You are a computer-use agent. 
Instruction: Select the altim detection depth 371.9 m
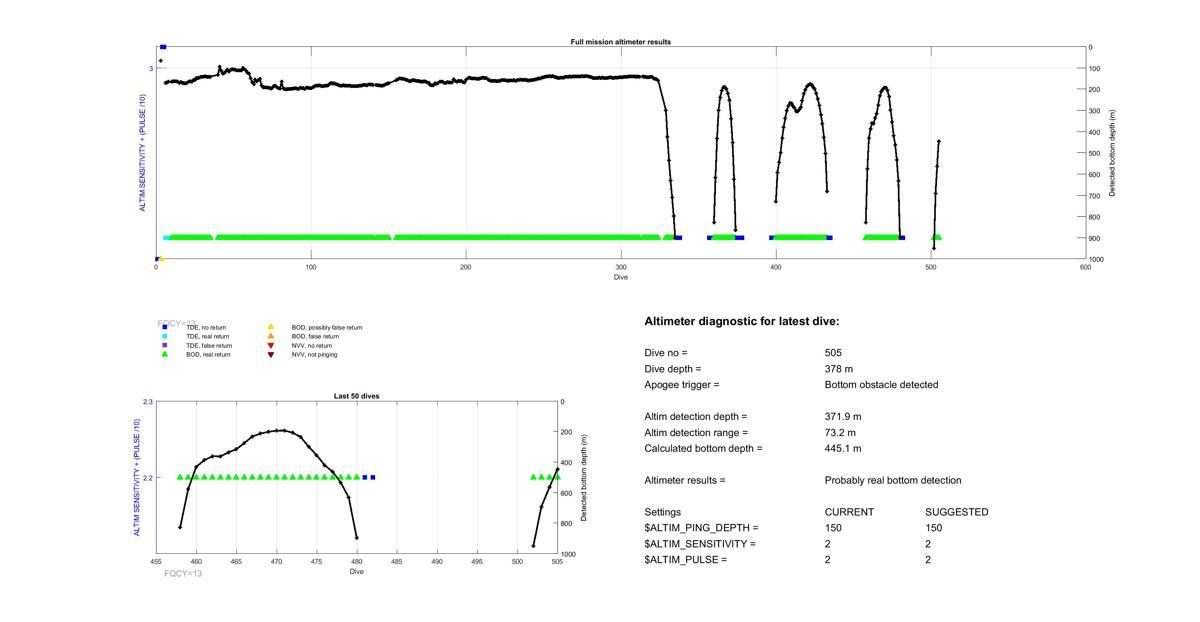tap(843, 417)
